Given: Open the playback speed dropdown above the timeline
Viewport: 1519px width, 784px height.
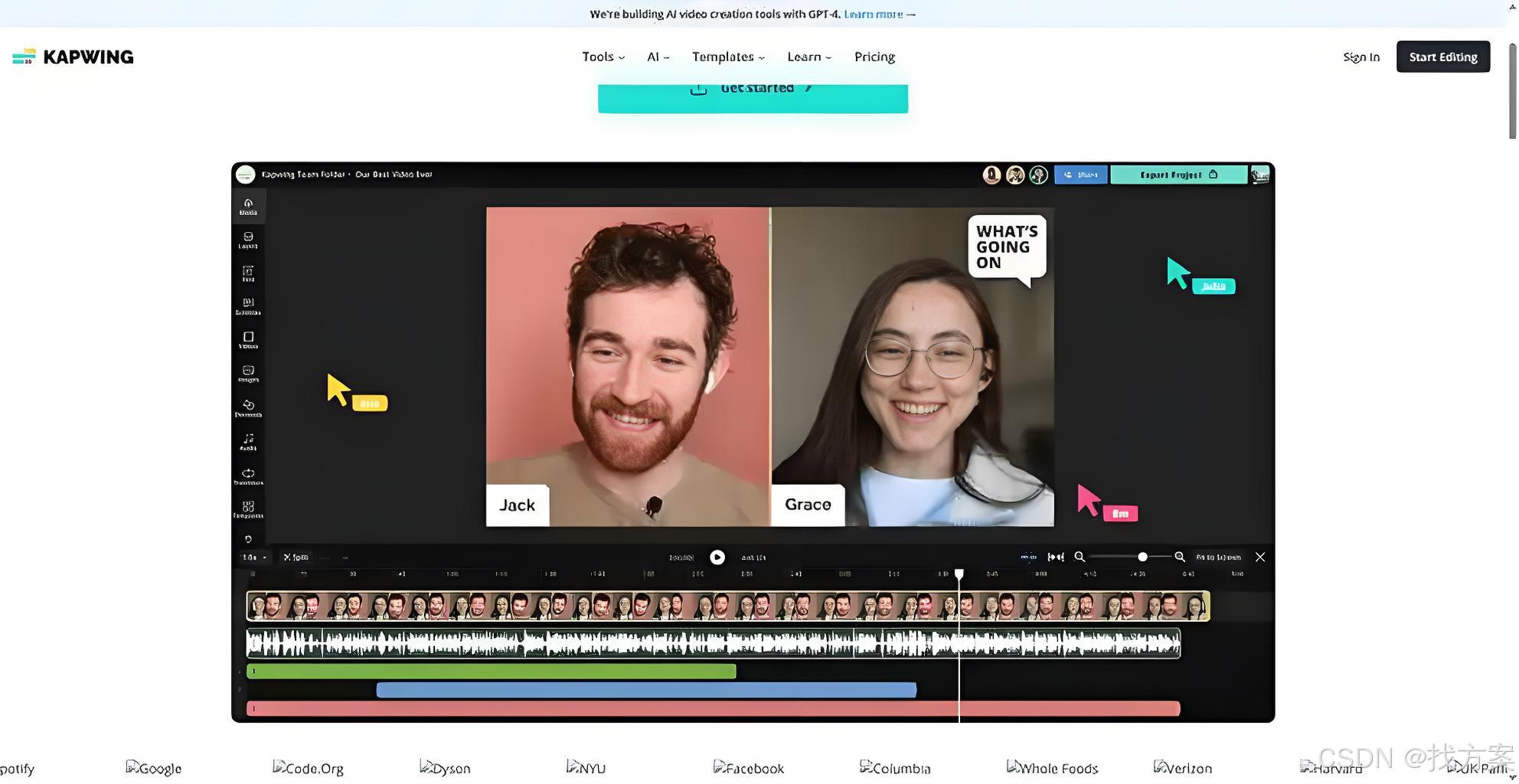Looking at the screenshot, I should click(254, 557).
